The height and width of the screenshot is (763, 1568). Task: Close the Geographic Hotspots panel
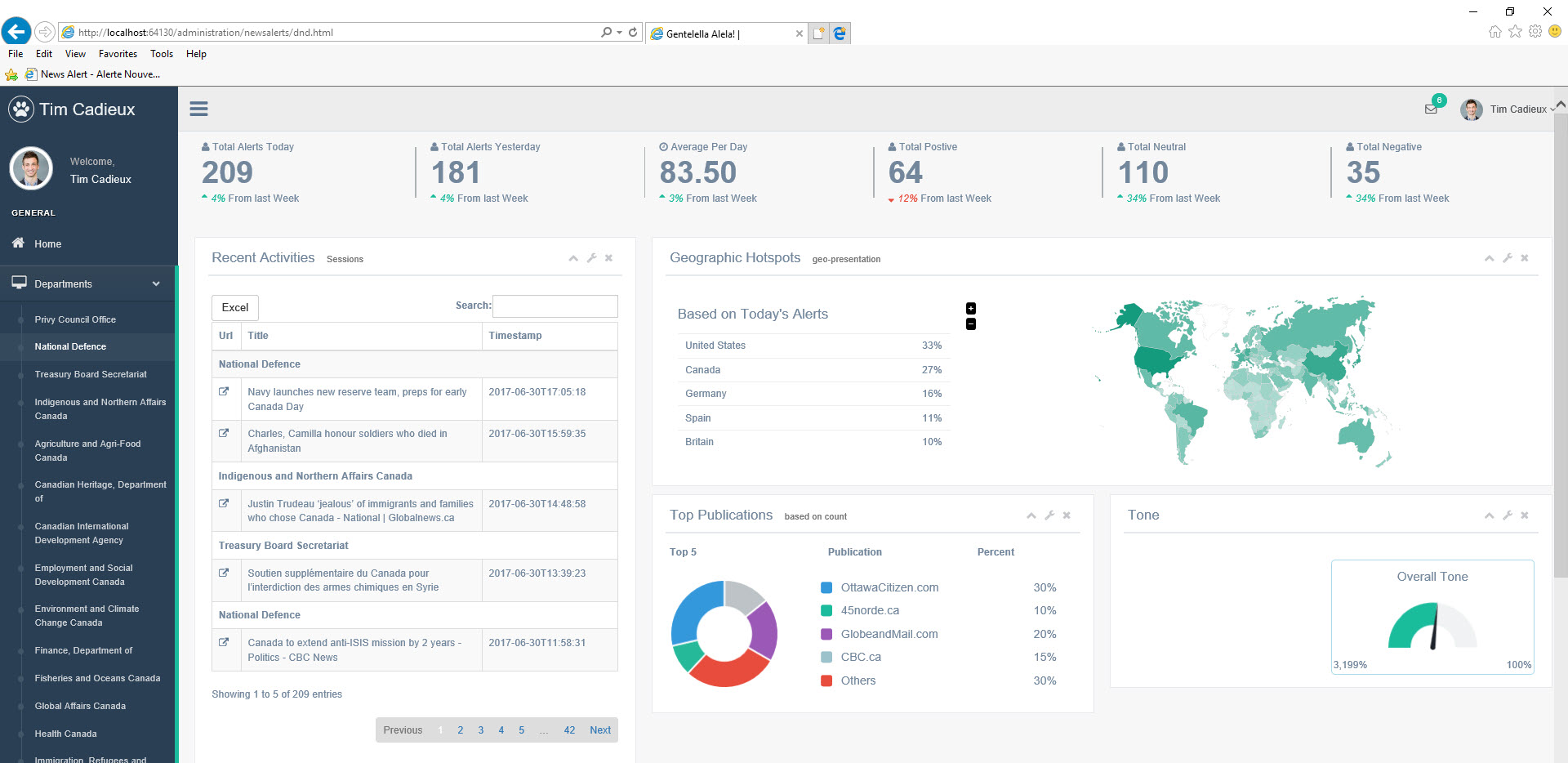(1525, 258)
